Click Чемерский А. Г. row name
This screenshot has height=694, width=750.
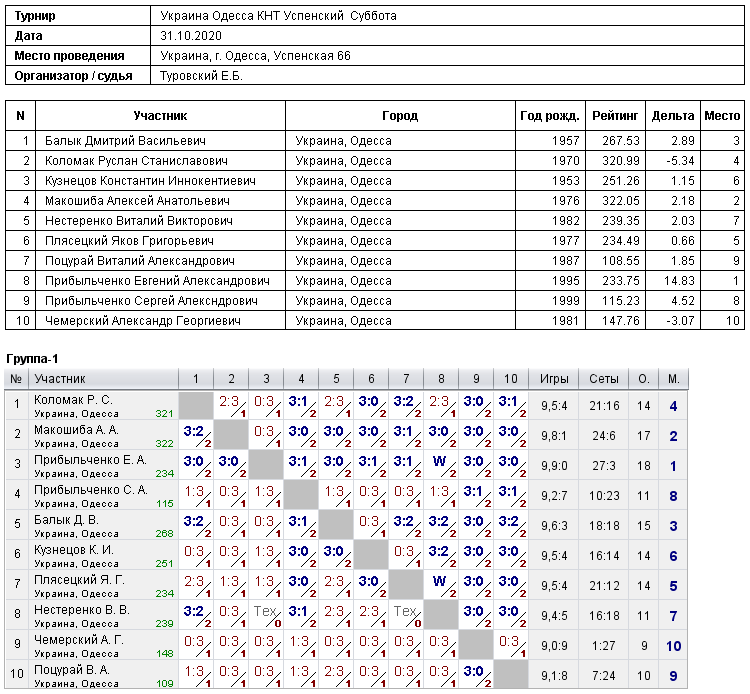click(78, 640)
